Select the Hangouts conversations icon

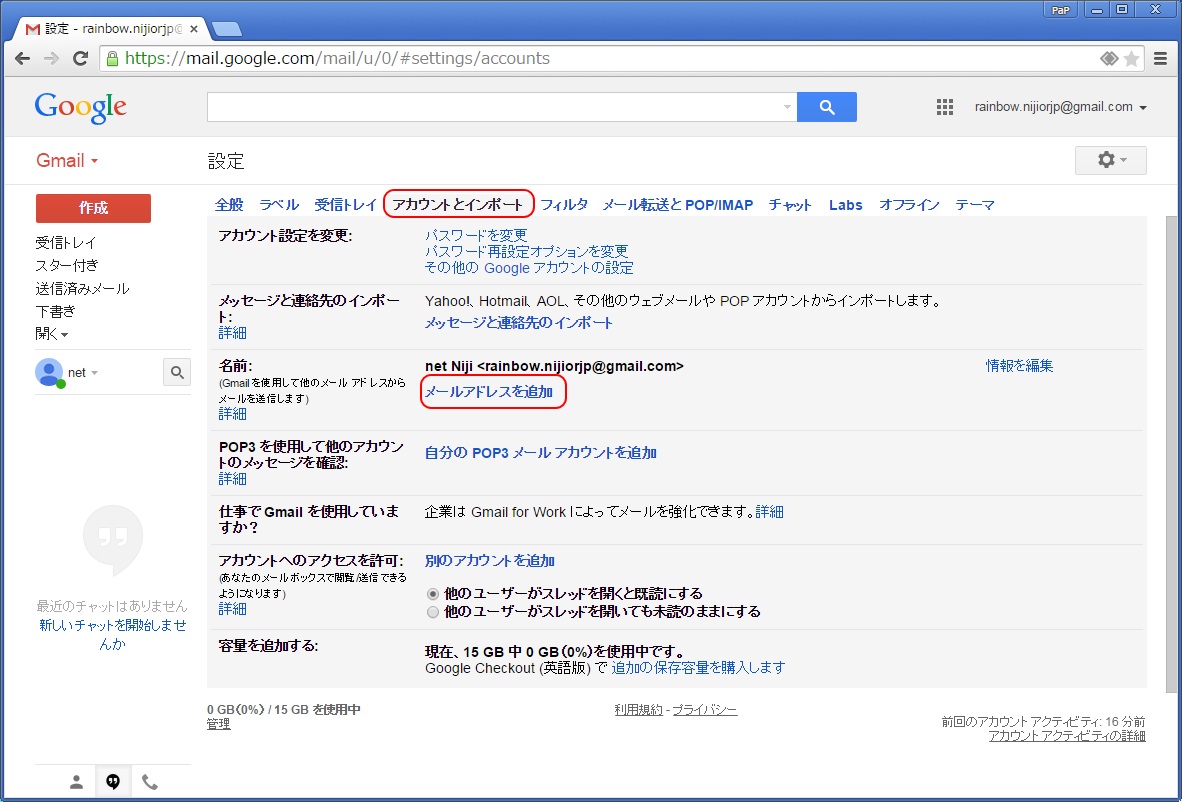pyautogui.click(x=113, y=782)
